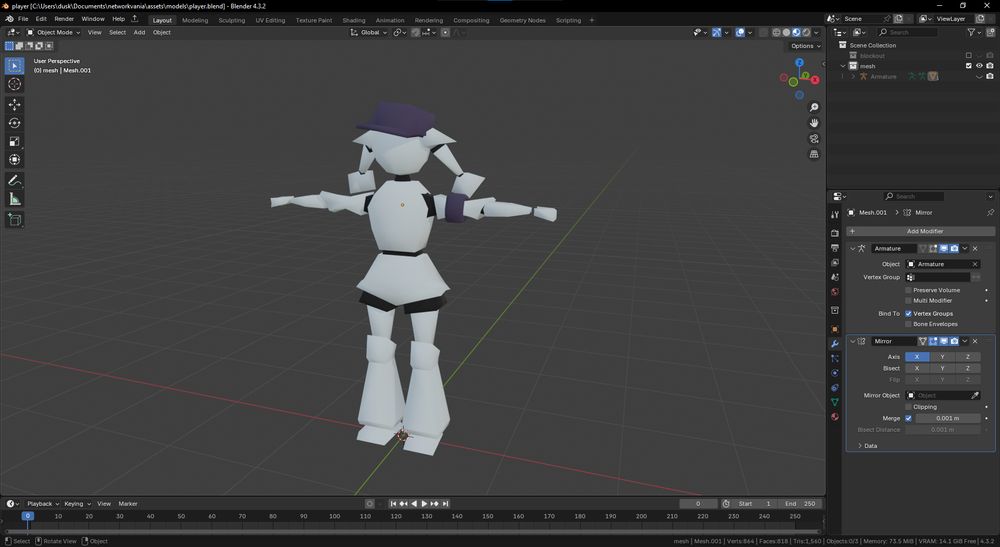Toggle camera view in the viewport
The width and height of the screenshot is (1000, 547).
coord(814,138)
